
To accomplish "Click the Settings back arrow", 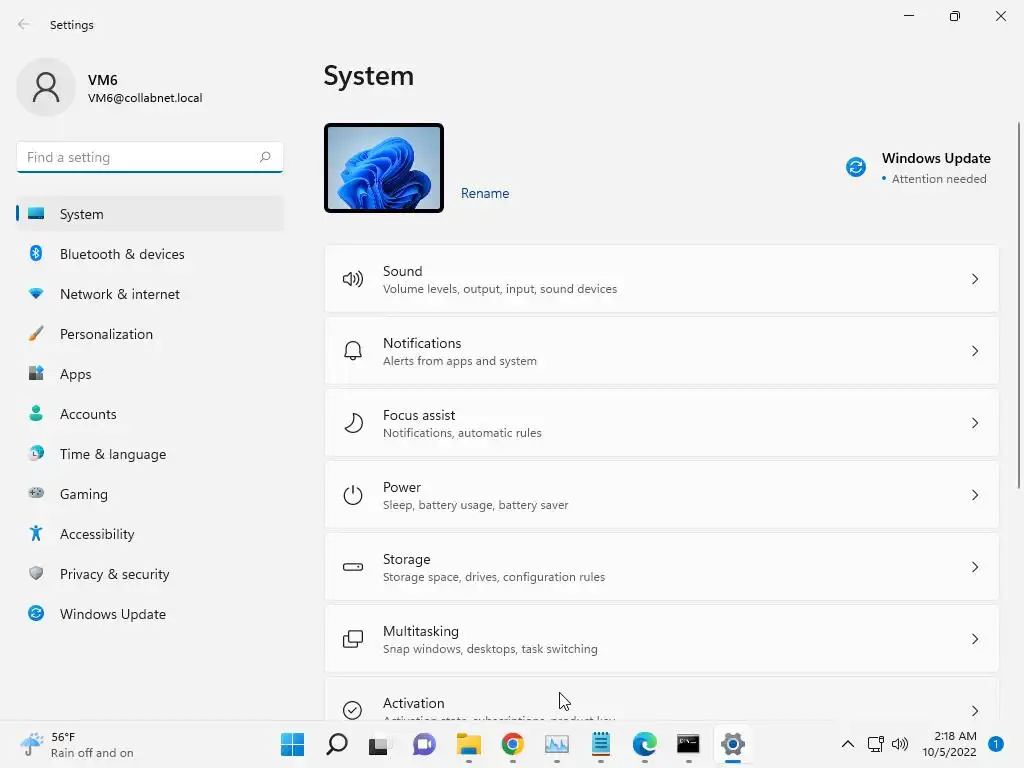I will click(24, 24).
